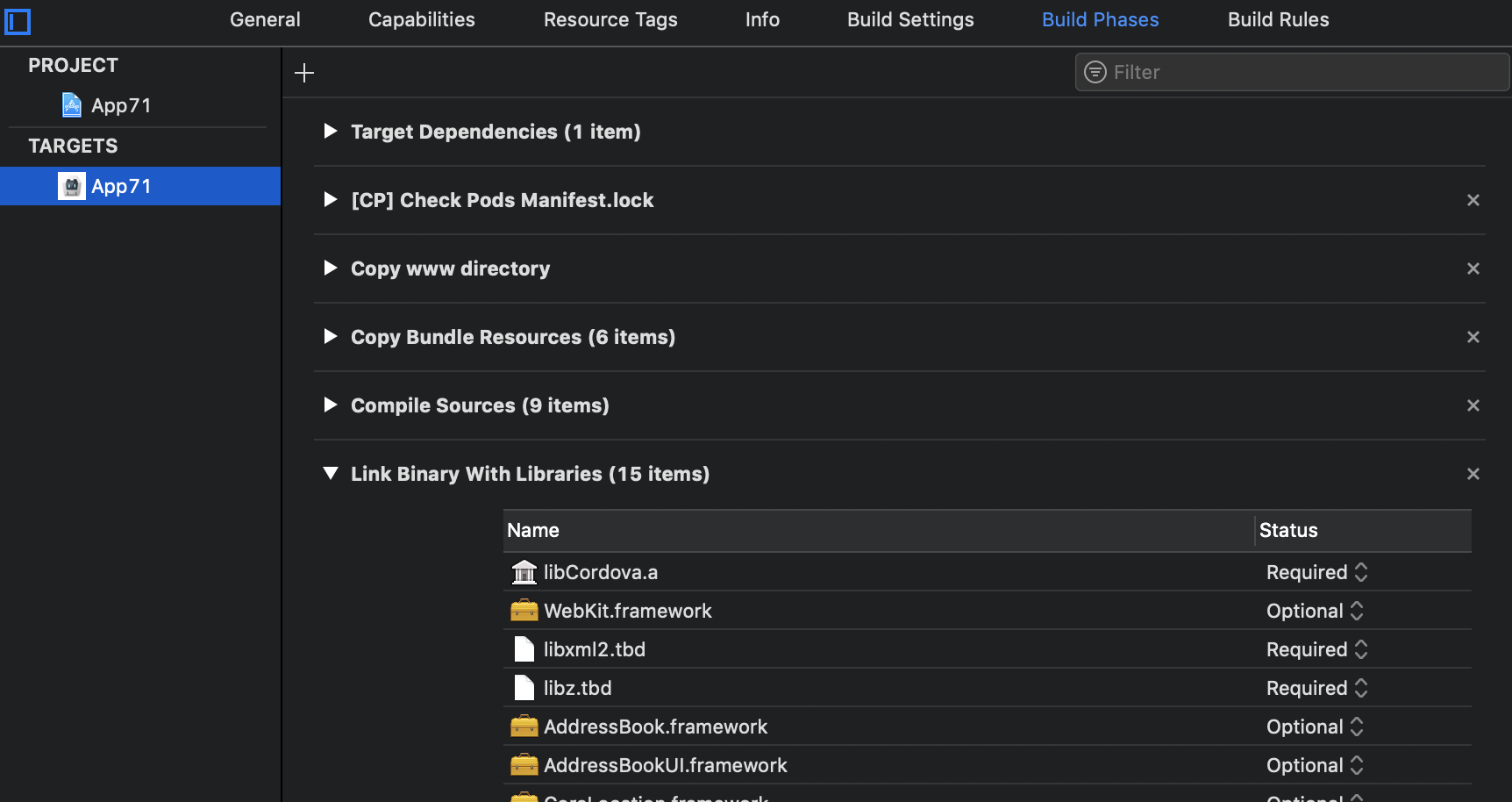Click the libxml2.tbd file icon
Image resolution: width=1512 pixels, height=802 pixels.
click(524, 648)
